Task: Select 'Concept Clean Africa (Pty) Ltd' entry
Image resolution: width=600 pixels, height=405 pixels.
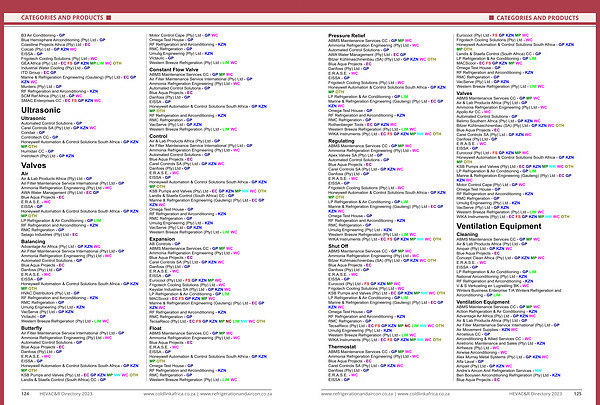Action: click(501, 258)
